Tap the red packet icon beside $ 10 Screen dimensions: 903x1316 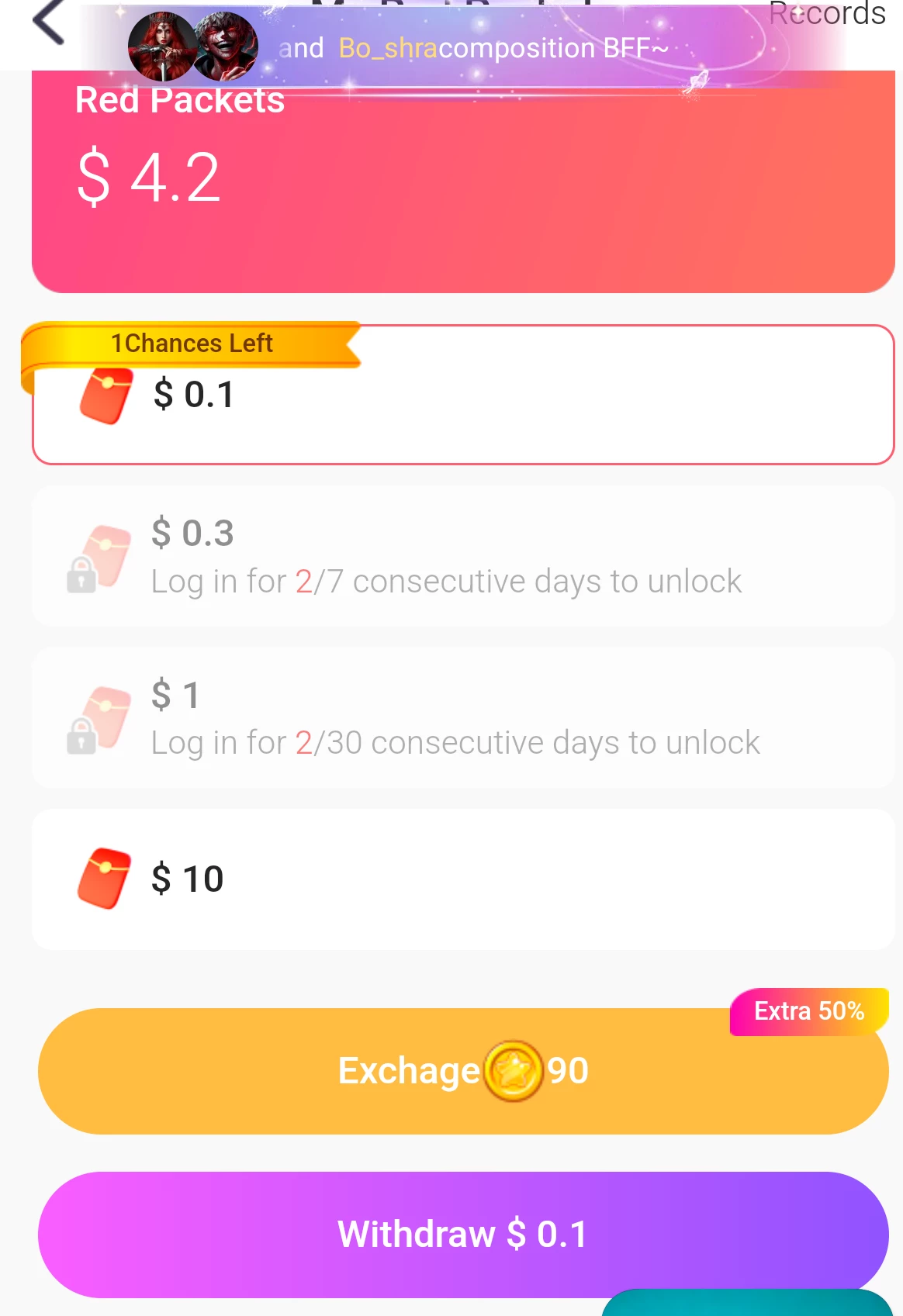pyautogui.click(x=104, y=879)
